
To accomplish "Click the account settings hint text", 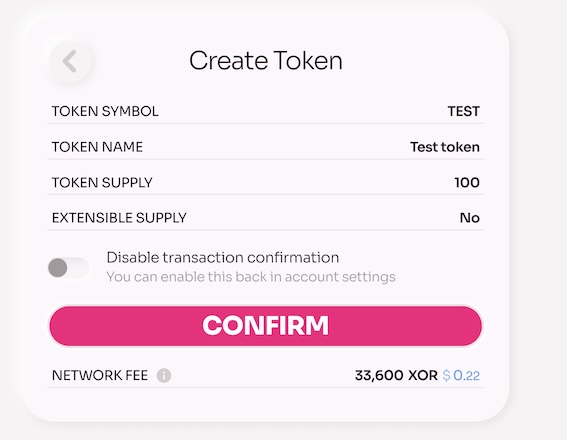I will coord(251,277).
